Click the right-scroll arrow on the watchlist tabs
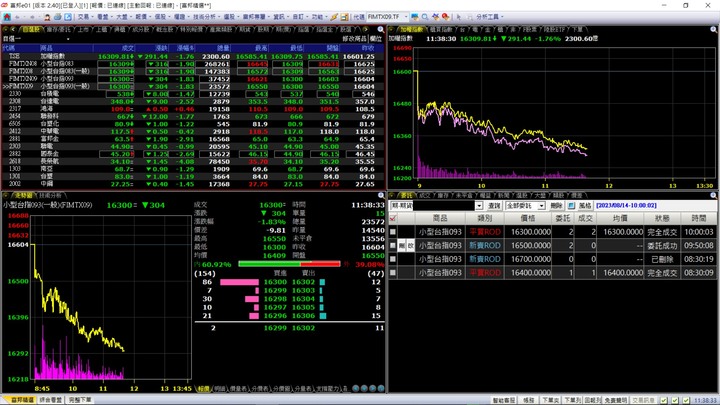The height and width of the screenshot is (405, 720). click(x=366, y=29)
